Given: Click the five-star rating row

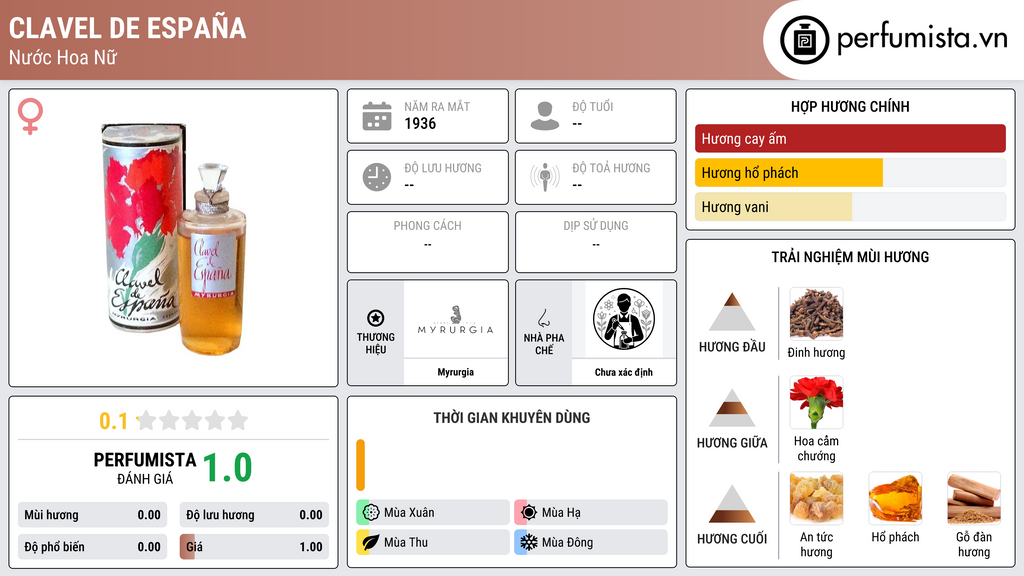Looking at the screenshot, I should pyautogui.click(x=192, y=420).
